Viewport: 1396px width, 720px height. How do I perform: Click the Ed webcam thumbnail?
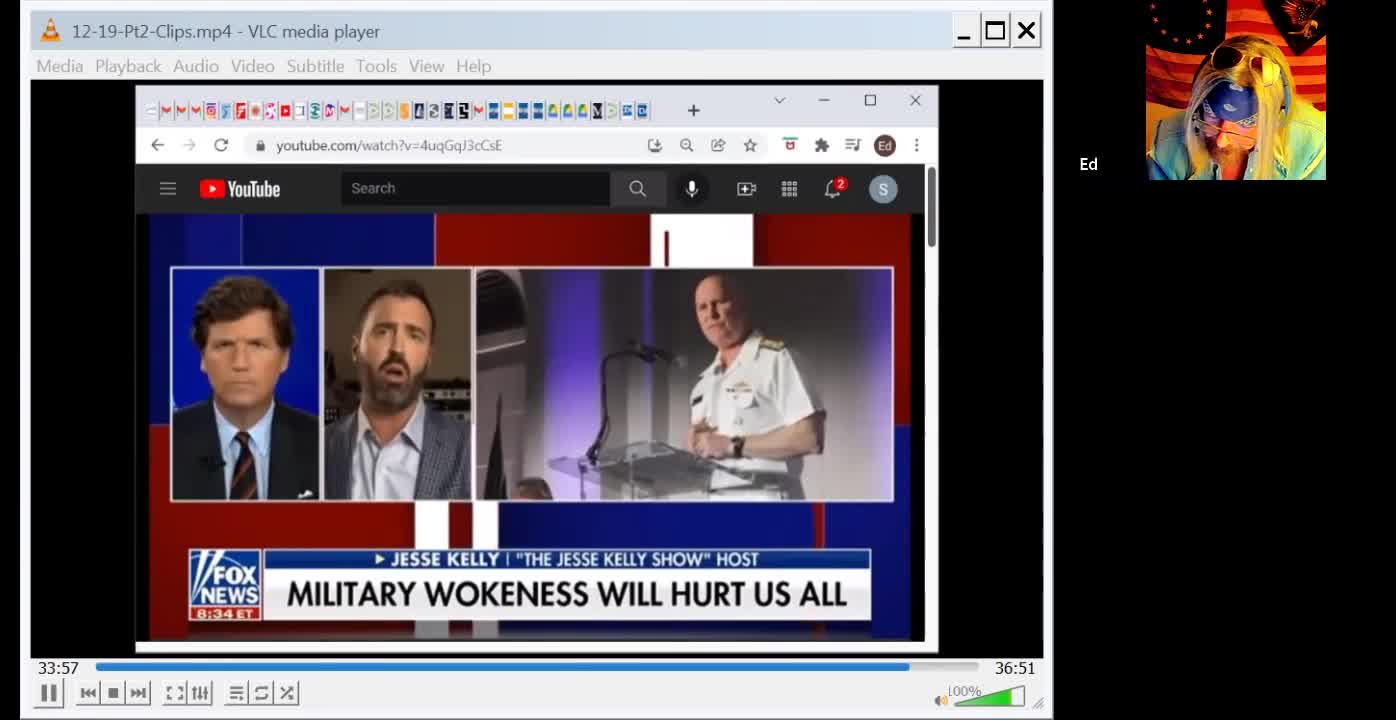[x=1236, y=90]
